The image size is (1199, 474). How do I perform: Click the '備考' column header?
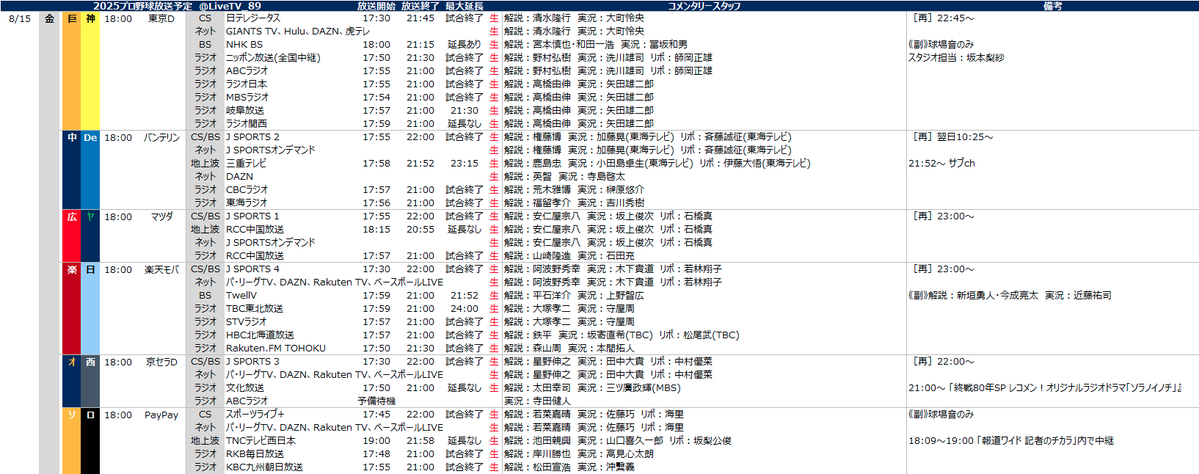click(1052, 5)
